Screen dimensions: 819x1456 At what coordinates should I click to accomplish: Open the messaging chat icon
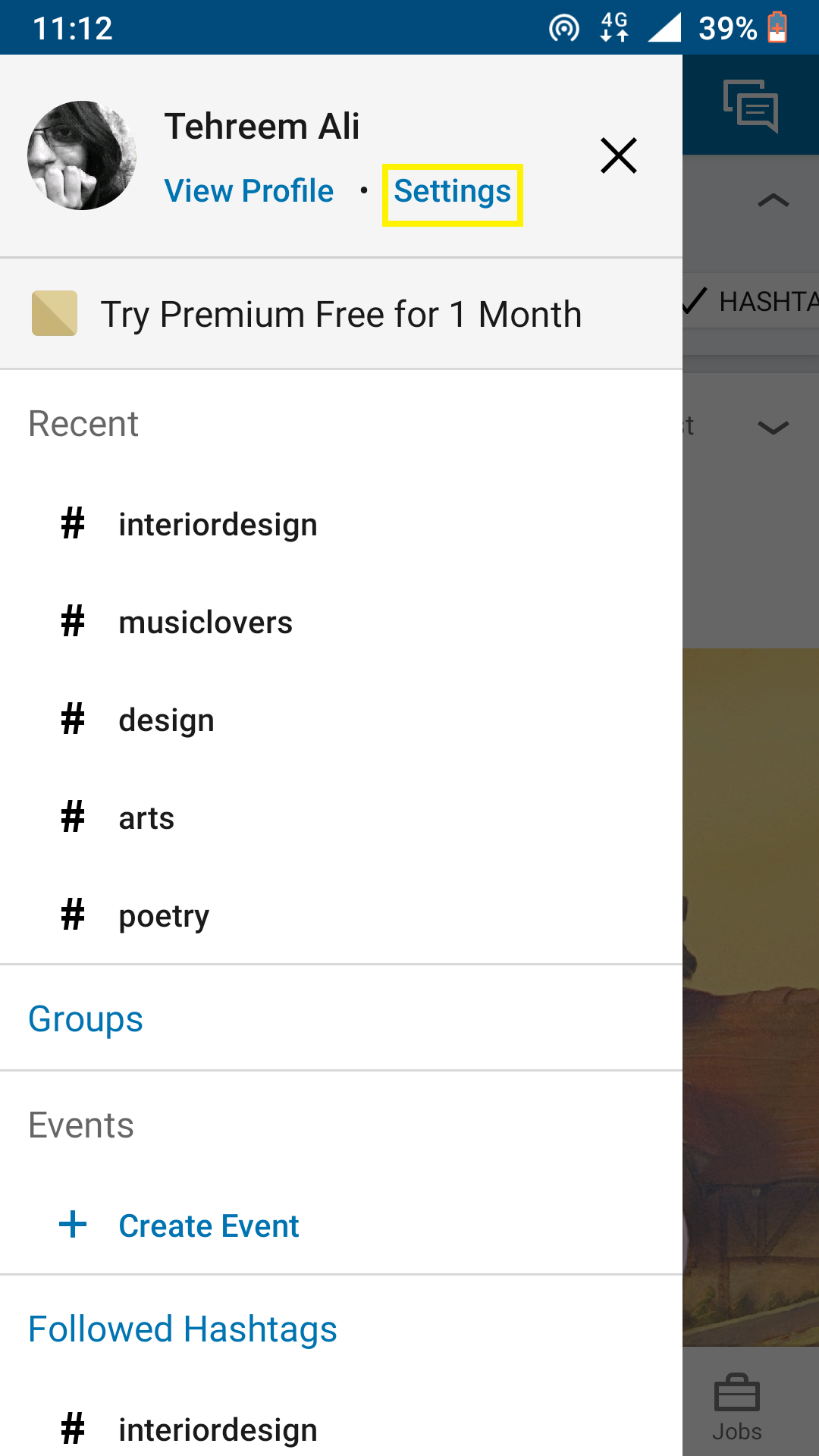(751, 106)
